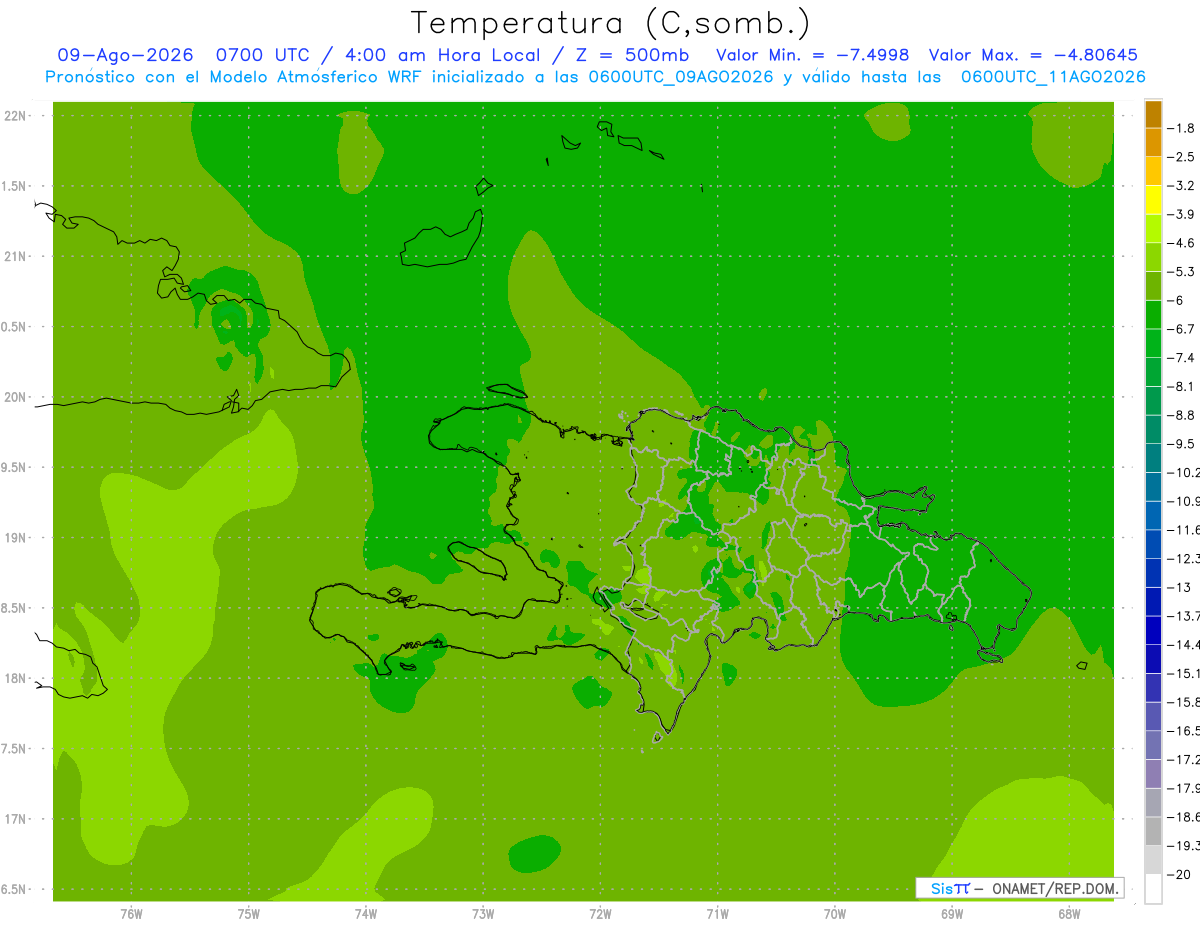Click the '68W' longitude label

[x=1069, y=914]
